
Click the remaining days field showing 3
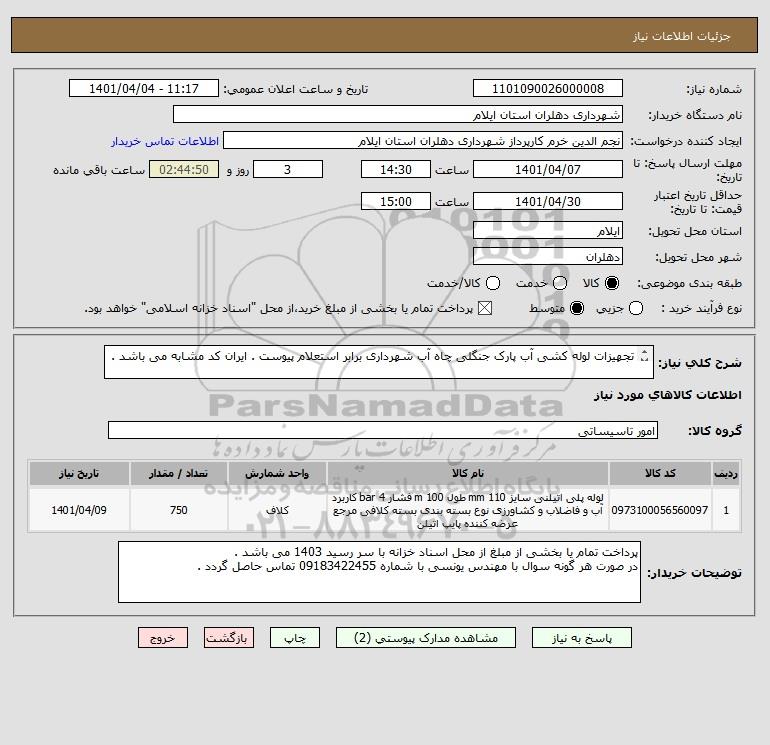[x=288, y=169]
